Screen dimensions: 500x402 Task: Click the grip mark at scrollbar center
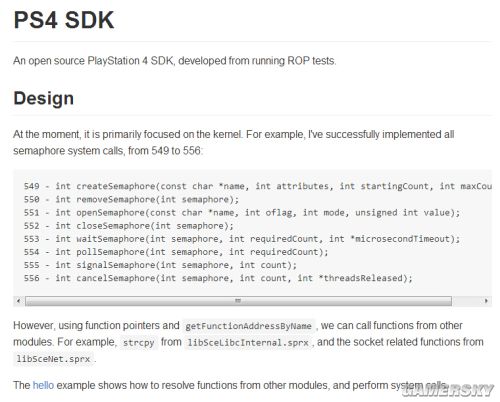pos(238,301)
